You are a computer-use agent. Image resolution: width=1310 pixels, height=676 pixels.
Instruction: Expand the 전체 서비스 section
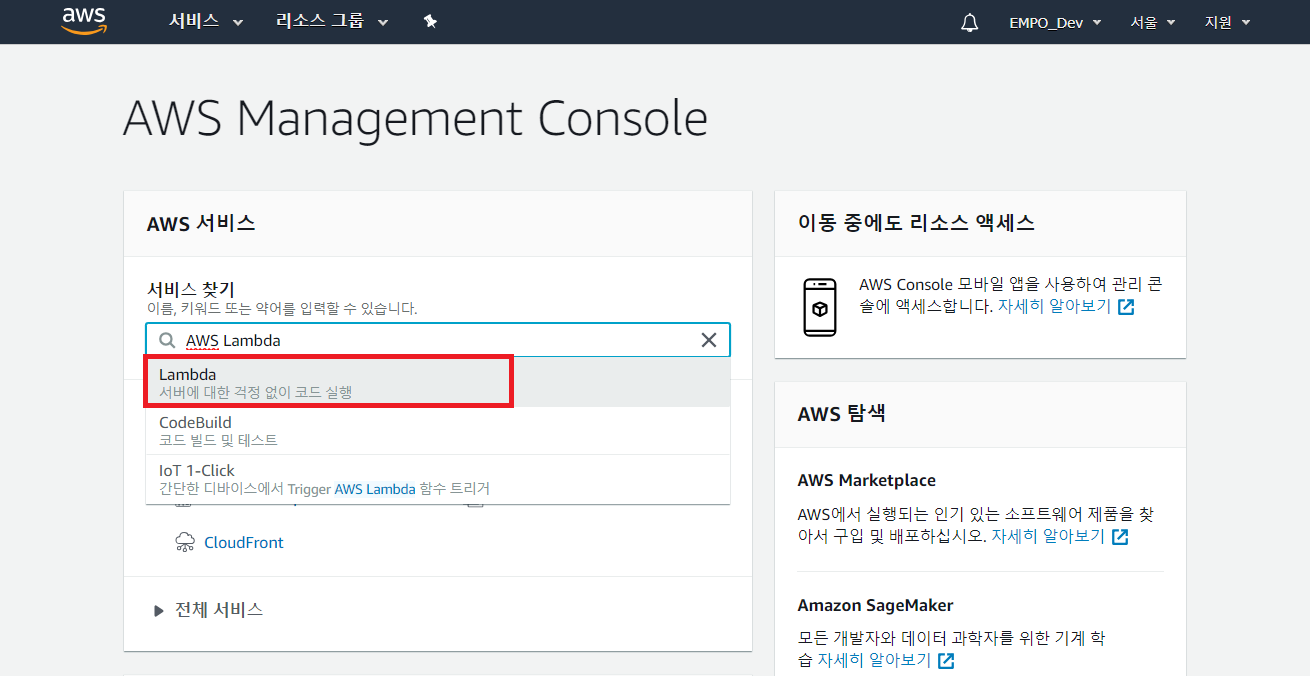(209, 609)
